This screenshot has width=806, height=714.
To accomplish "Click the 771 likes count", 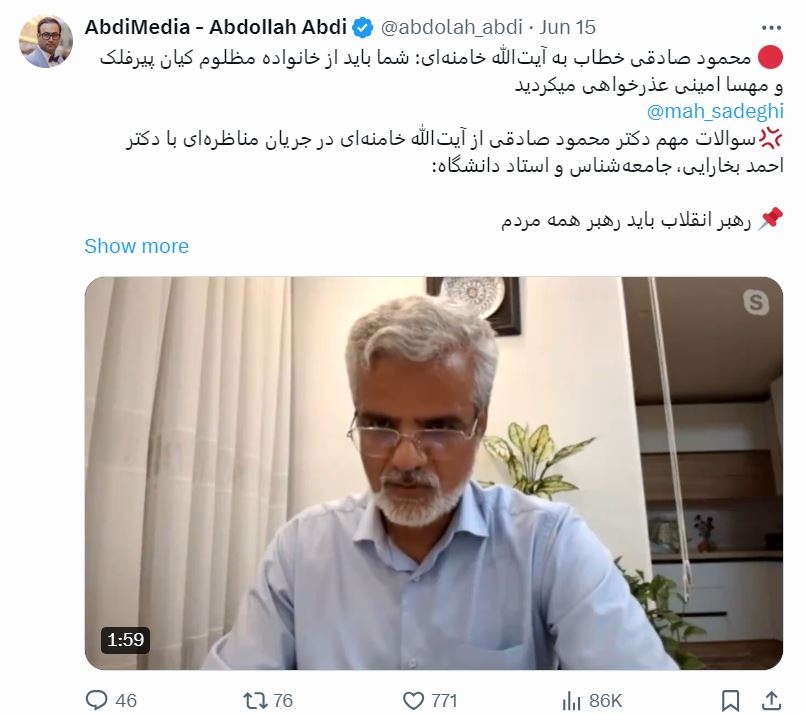I will pos(444,701).
